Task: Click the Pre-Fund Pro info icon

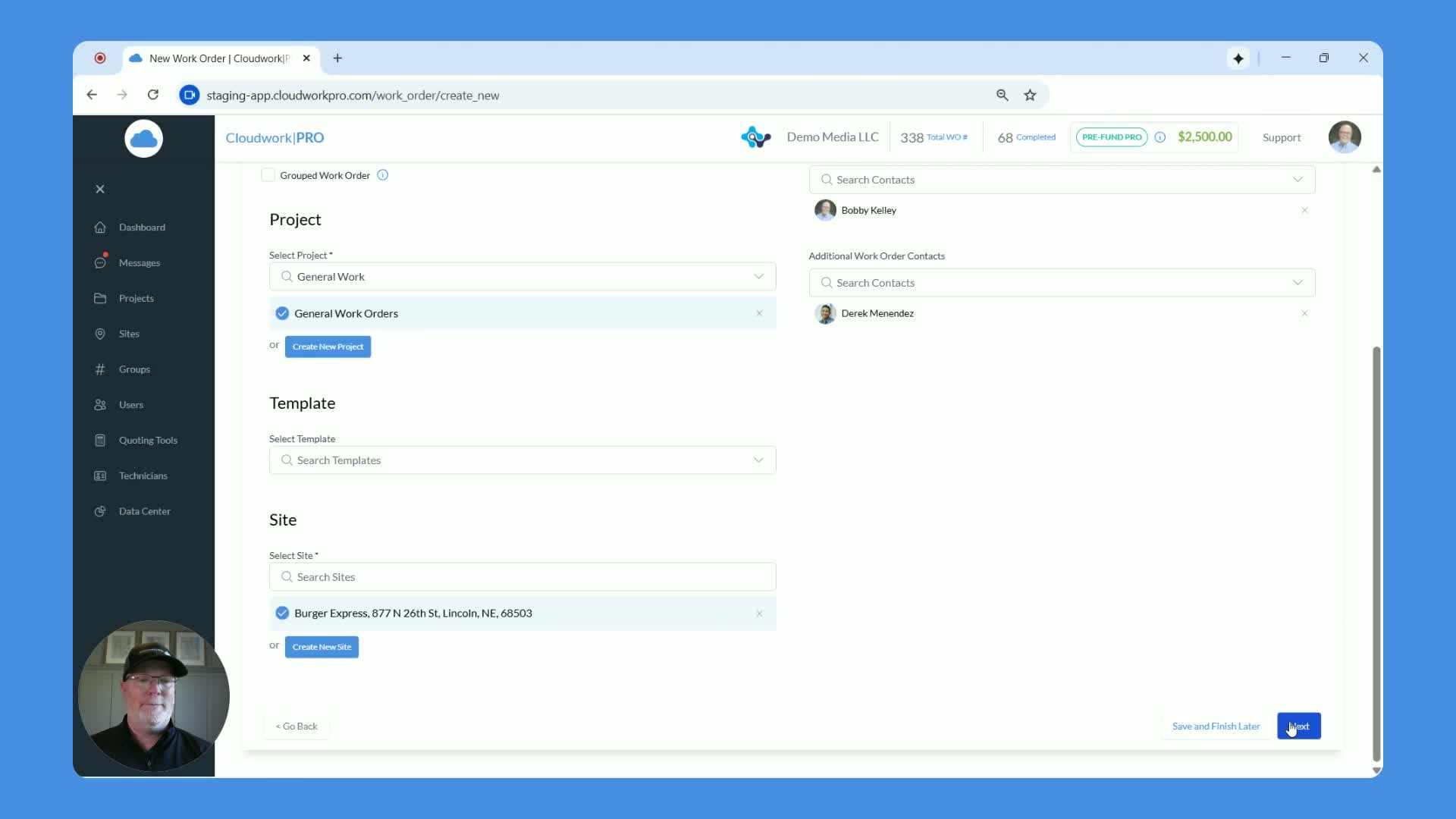Action: click(x=1159, y=137)
